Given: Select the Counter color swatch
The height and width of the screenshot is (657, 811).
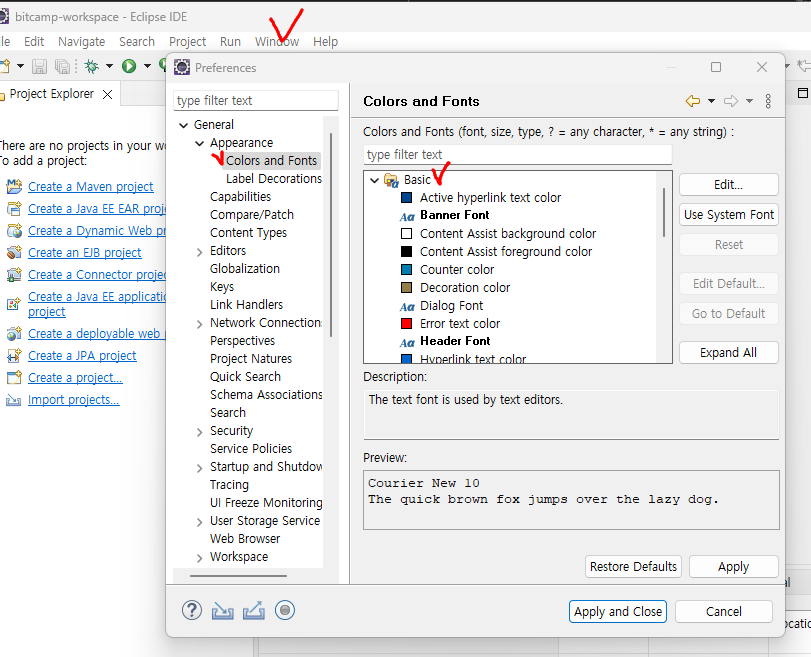Looking at the screenshot, I should [407, 270].
